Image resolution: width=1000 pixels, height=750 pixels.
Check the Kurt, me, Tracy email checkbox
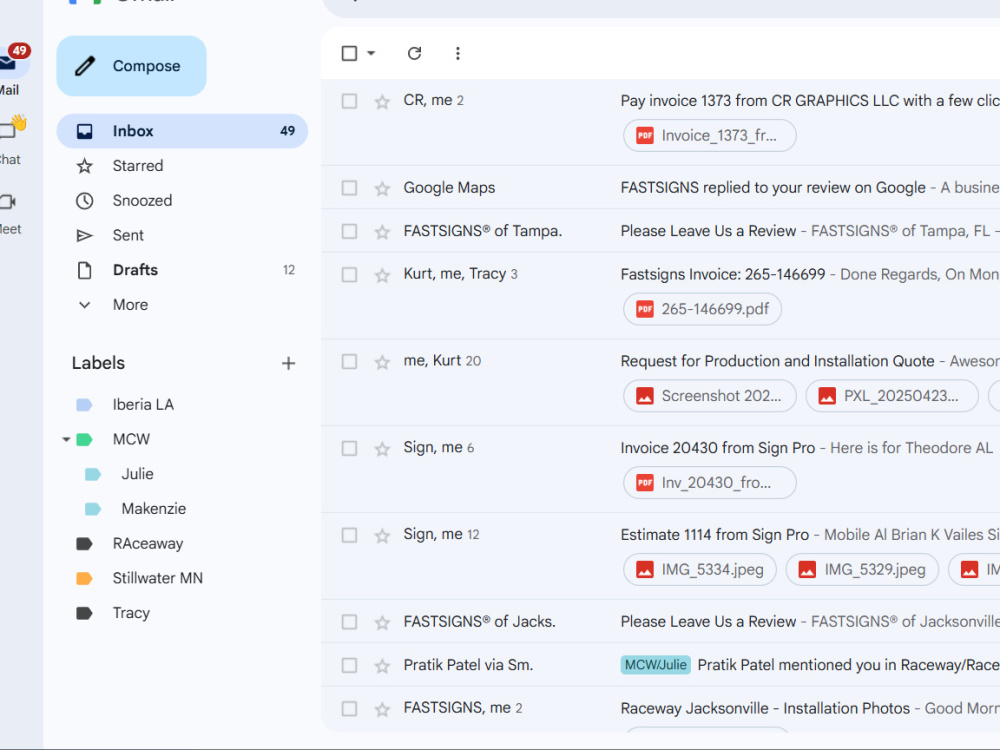click(x=349, y=275)
